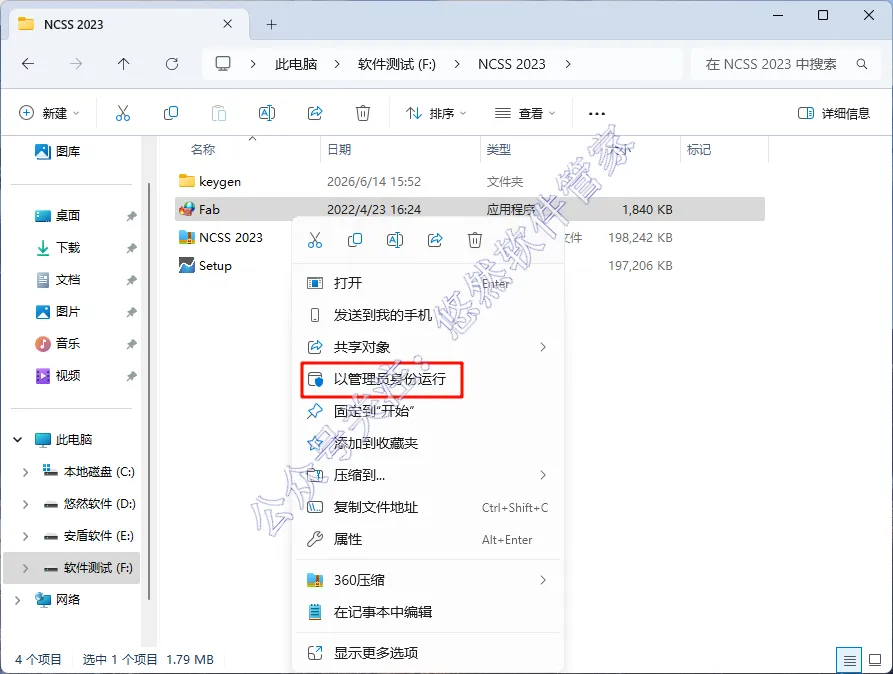Screen dimensions: 893x674
Task: Click the Cut icon in the context menu
Action: pos(315,240)
